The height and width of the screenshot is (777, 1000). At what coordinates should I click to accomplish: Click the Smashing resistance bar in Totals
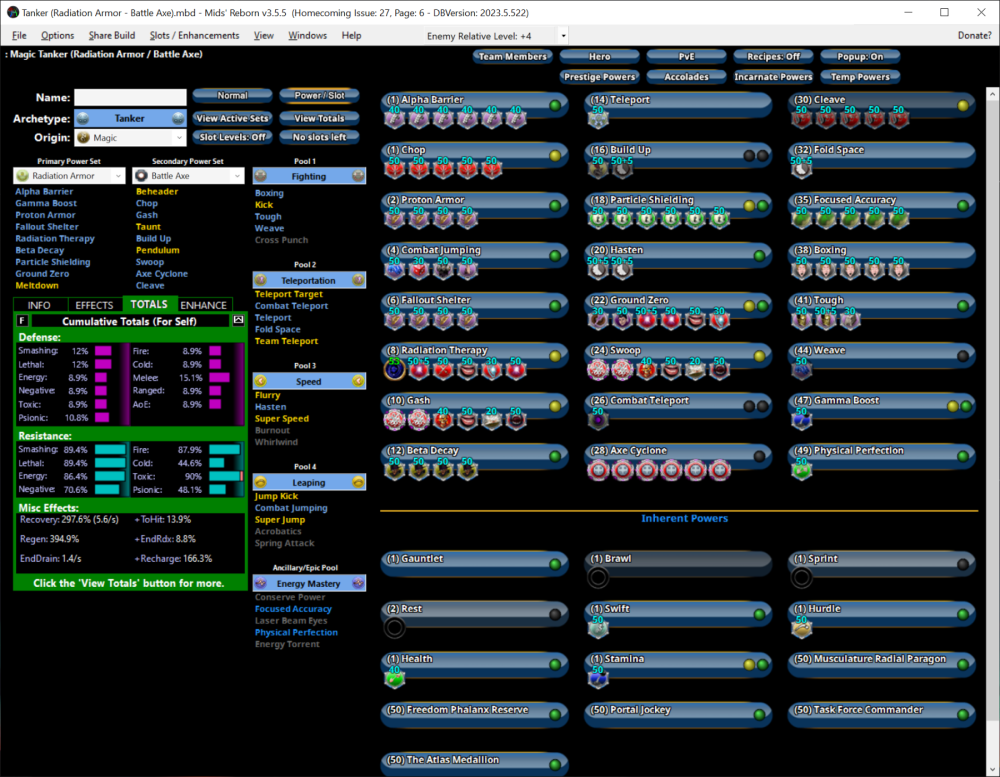[108, 450]
